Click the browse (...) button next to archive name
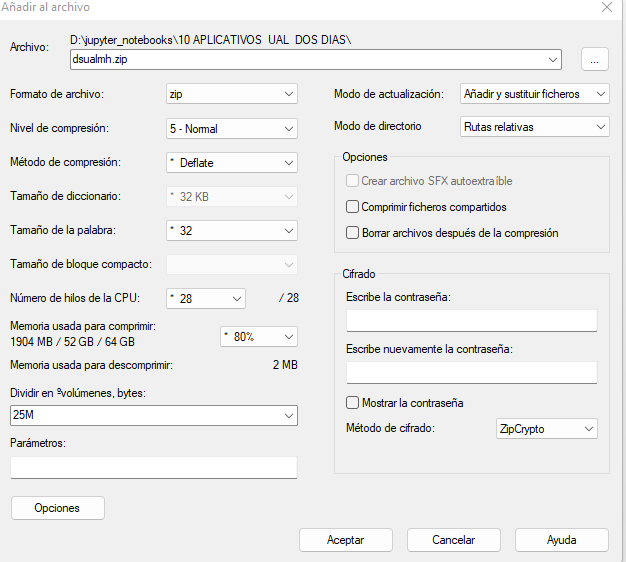Screen dimensions: 626x562 (594, 60)
